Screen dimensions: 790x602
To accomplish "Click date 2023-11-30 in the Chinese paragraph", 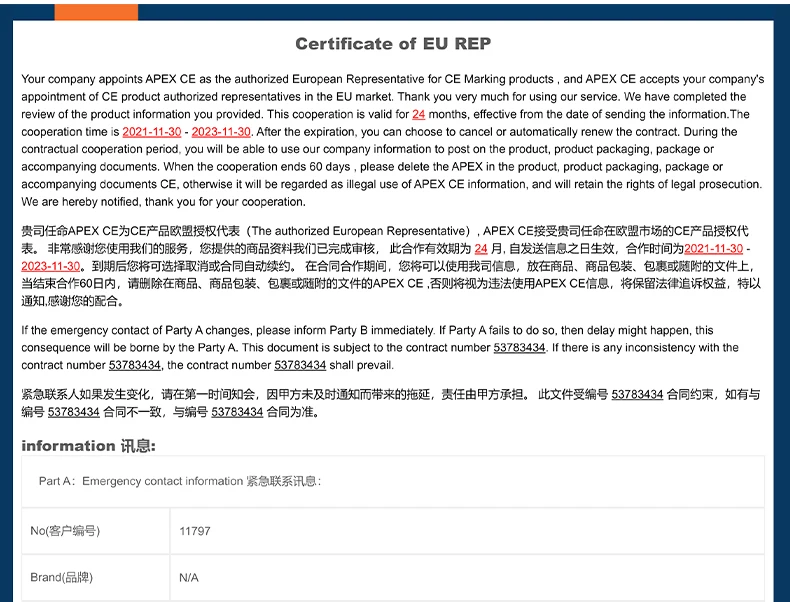I will [x=50, y=266].
